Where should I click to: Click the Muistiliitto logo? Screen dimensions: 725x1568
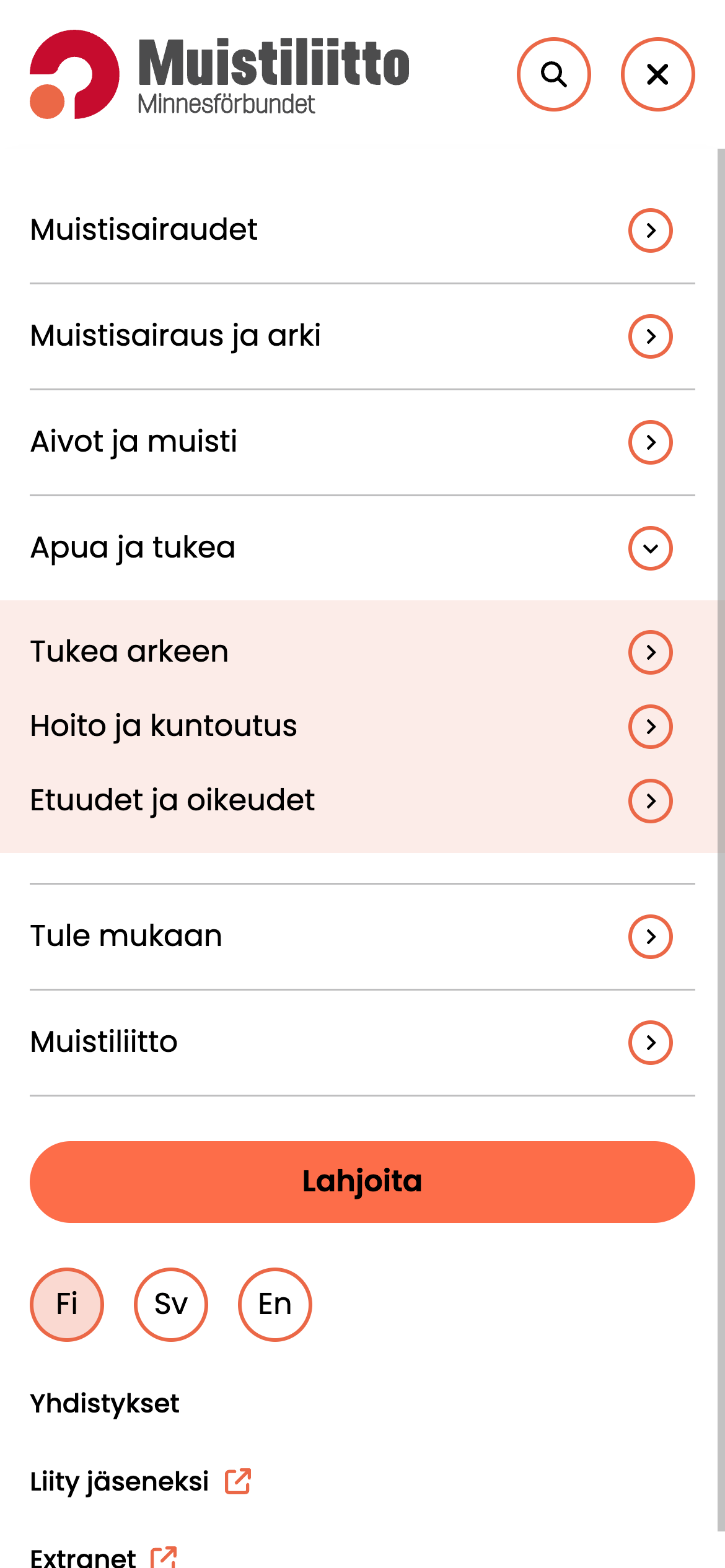click(219, 74)
